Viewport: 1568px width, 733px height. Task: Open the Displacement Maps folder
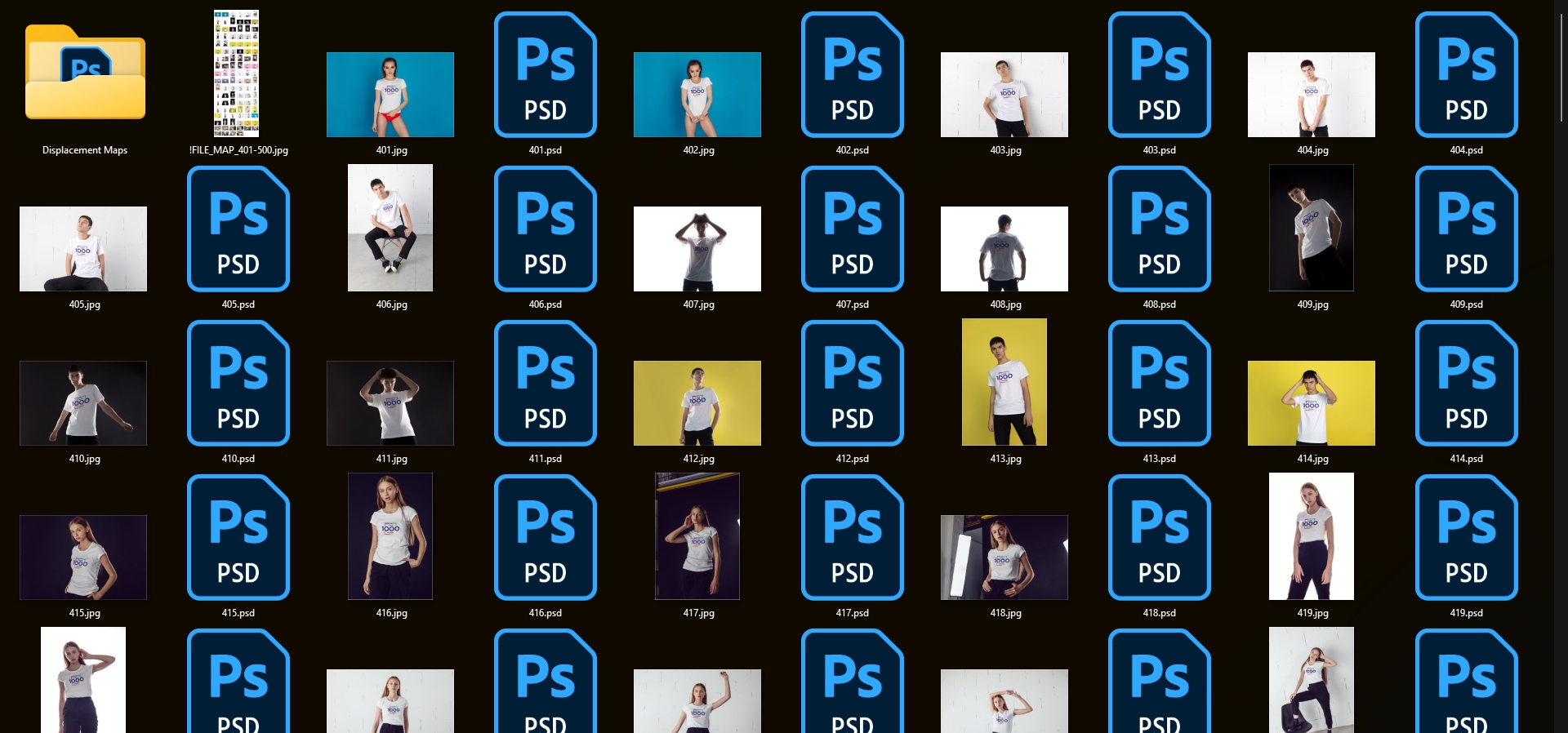coord(85,75)
